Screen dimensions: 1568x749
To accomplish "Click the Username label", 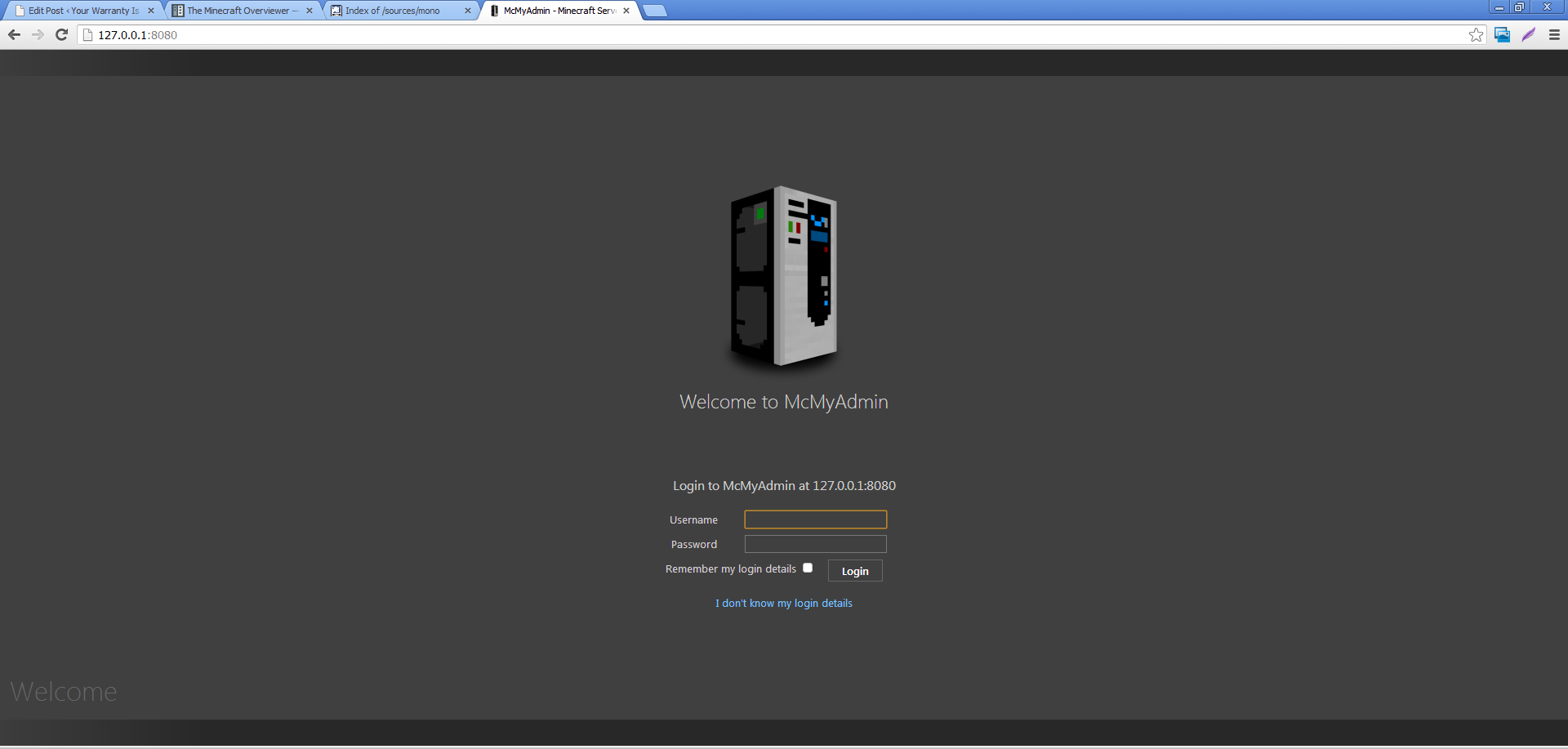I will [693, 519].
